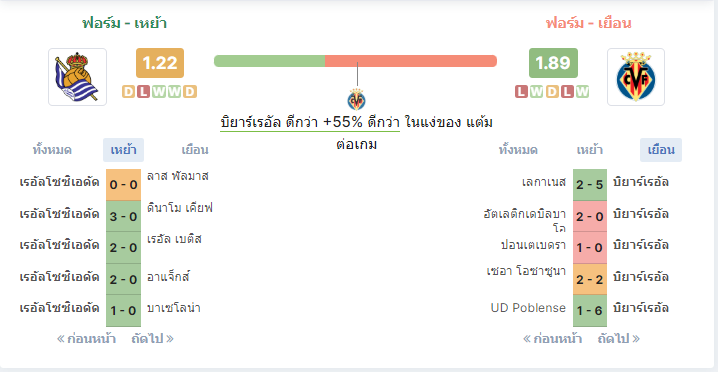718x372 pixels.
Task: Go to ก่อนหน้า in home matches list
Action: point(86,339)
